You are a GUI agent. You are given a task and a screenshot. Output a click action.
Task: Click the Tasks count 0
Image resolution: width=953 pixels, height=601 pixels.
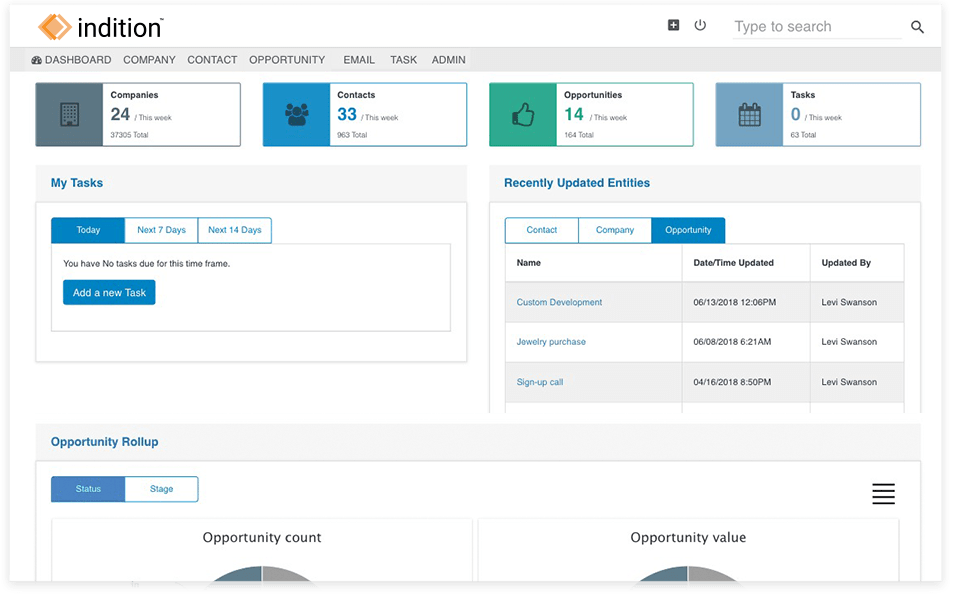click(x=796, y=114)
